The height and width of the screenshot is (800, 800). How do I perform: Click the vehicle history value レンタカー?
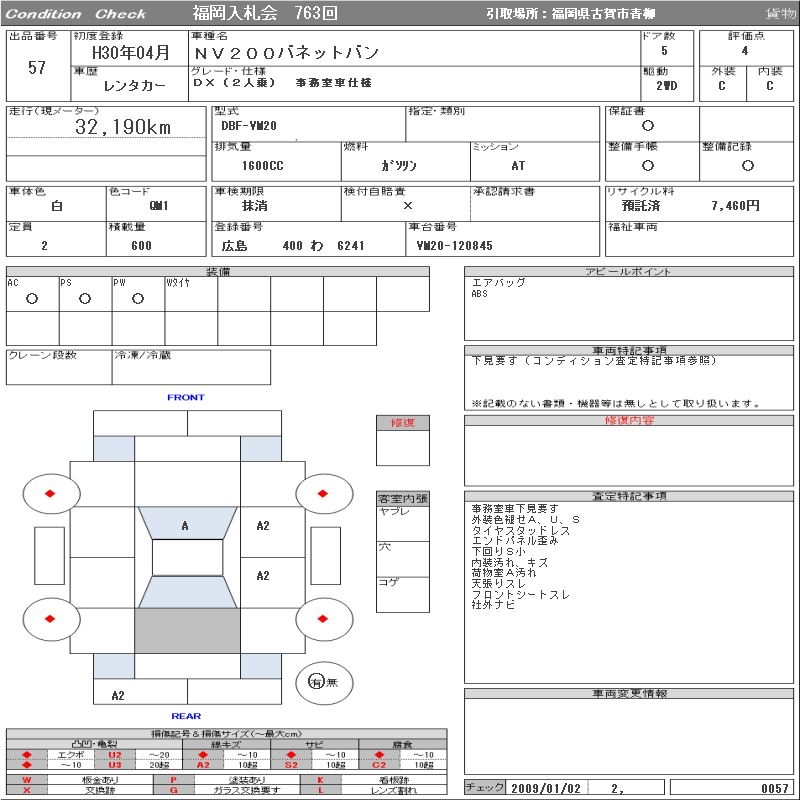click(x=134, y=86)
